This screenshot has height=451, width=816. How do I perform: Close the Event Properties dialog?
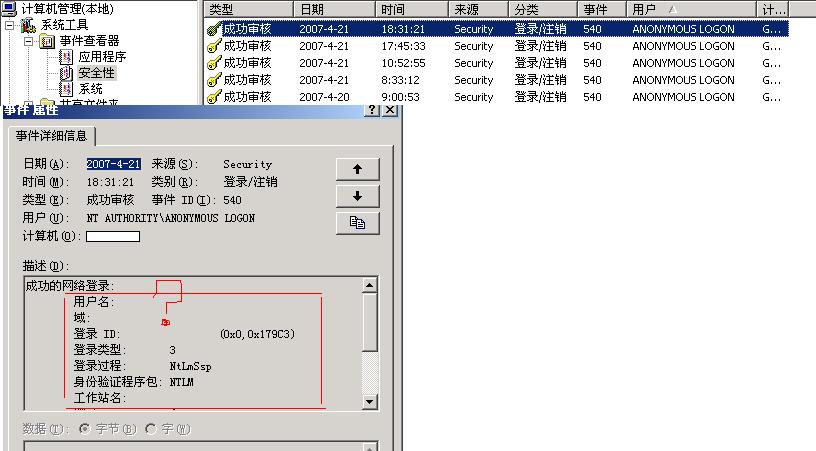(390, 110)
